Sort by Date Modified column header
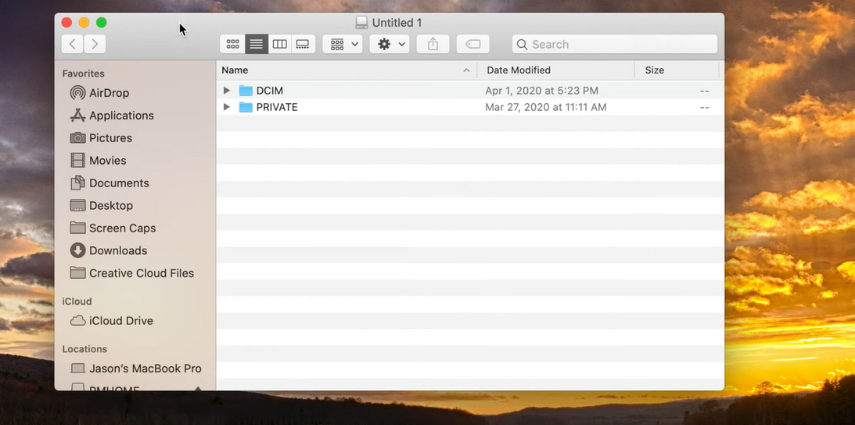This screenshot has height=425, width=855. point(518,70)
